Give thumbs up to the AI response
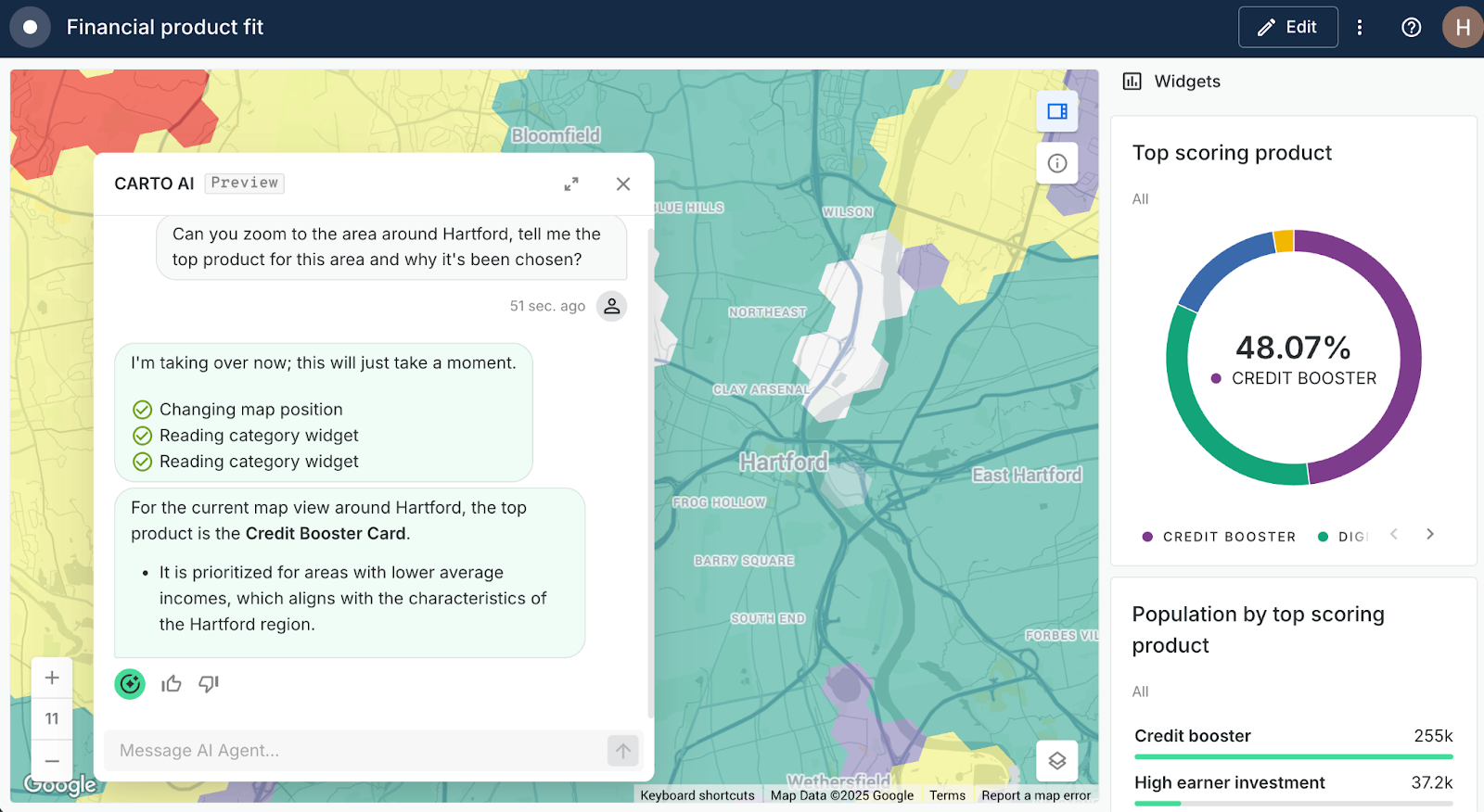 (172, 684)
